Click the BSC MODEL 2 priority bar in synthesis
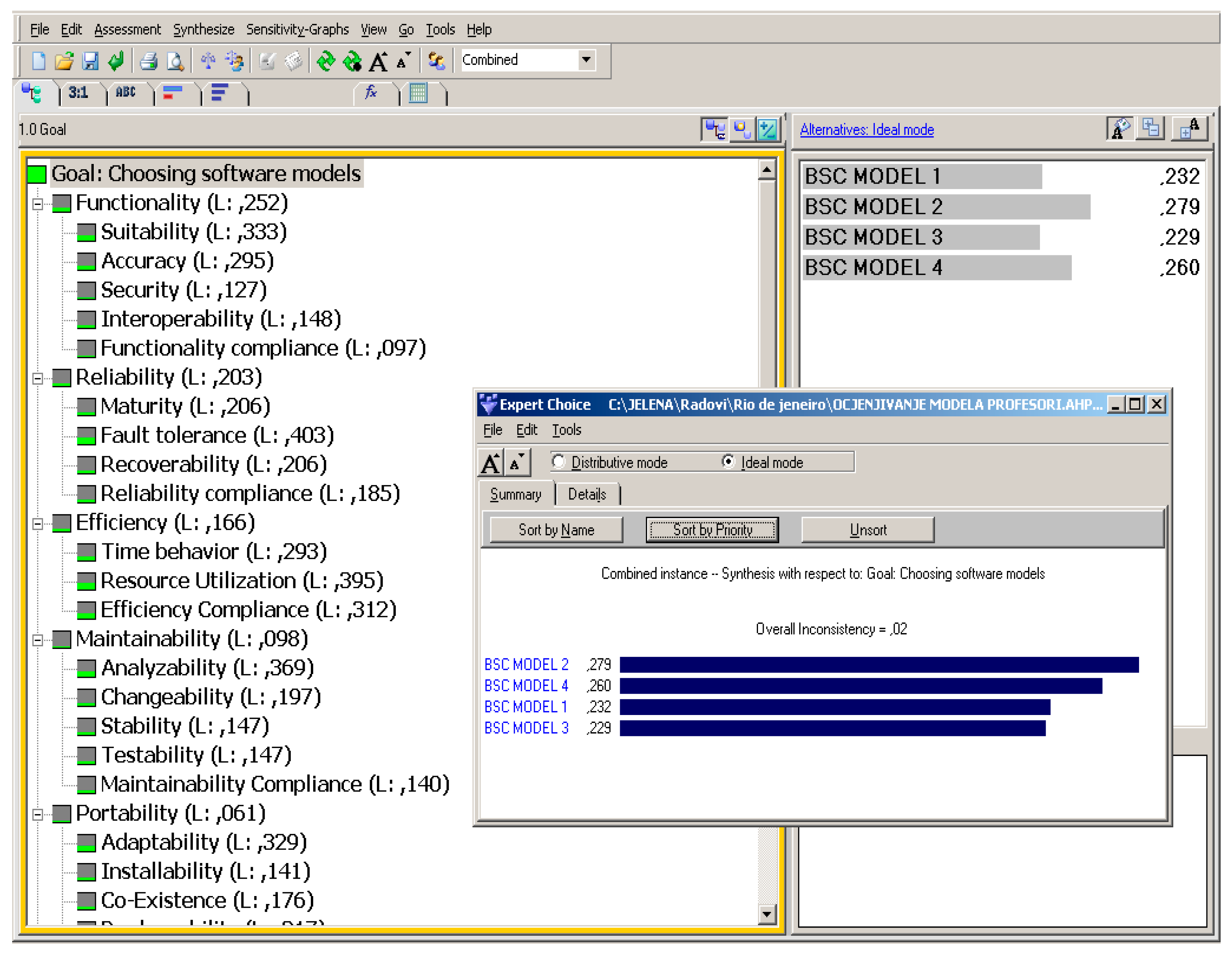 click(879, 665)
